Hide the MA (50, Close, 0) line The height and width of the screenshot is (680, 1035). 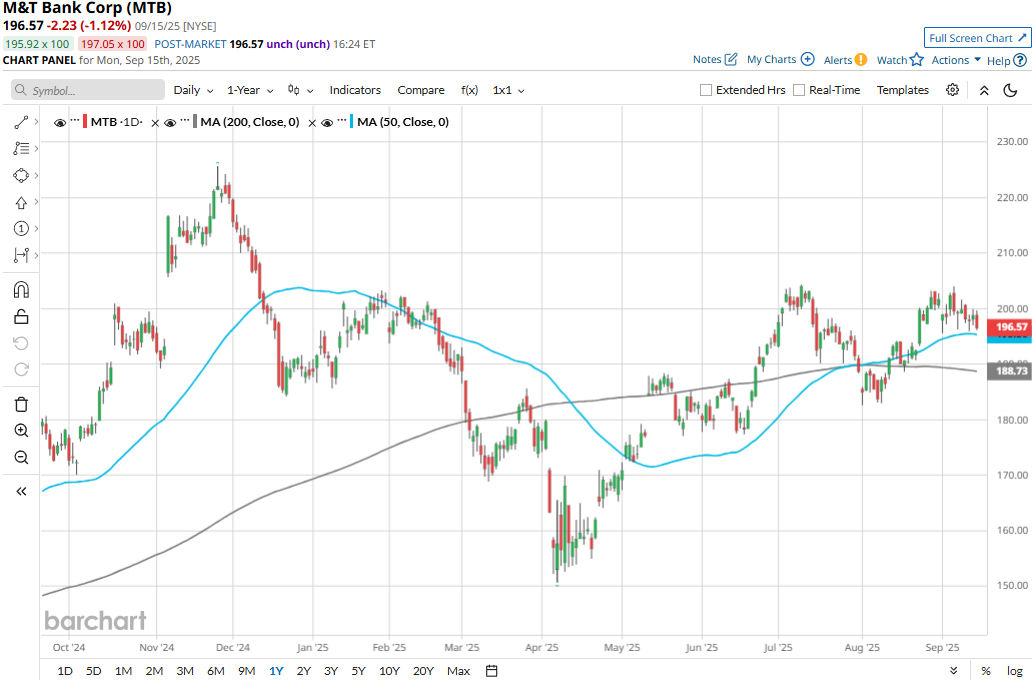click(327, 123)
